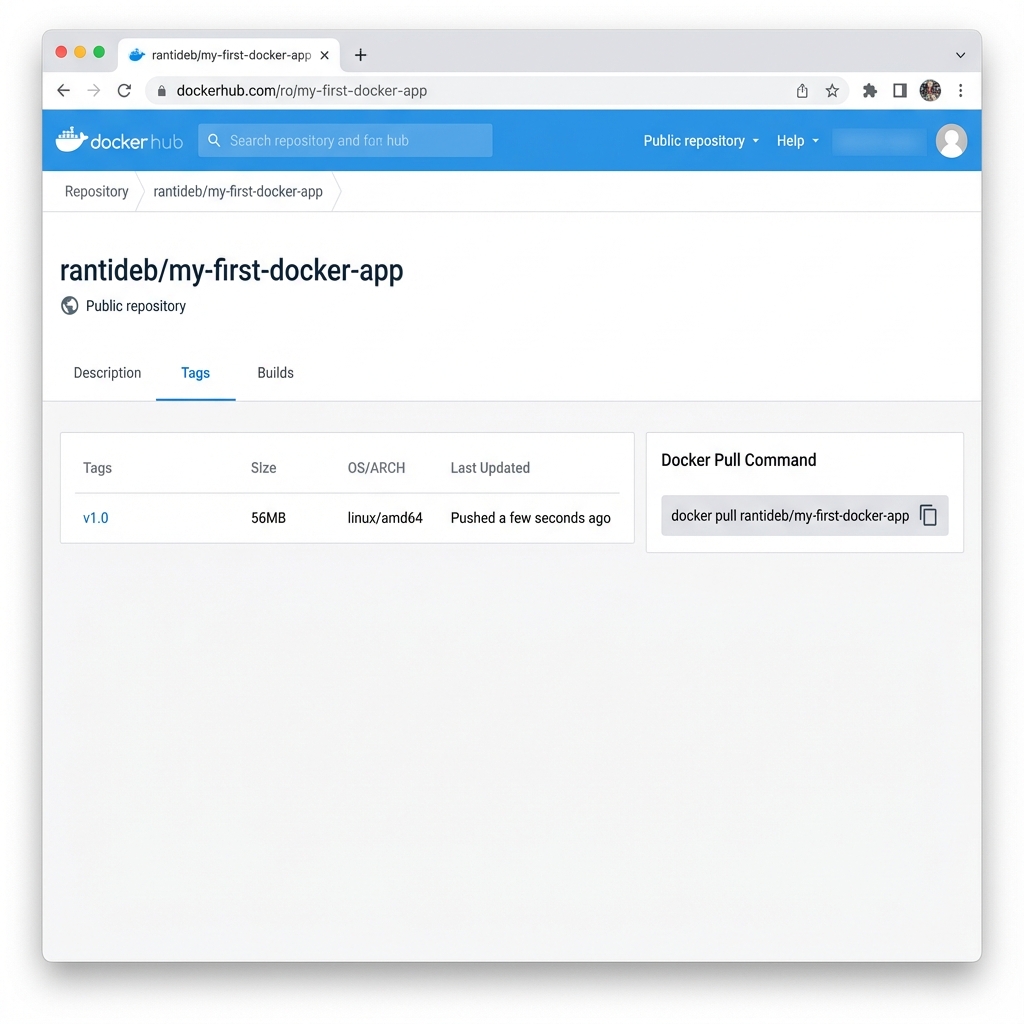Click the padlock icon in the address bar
This screenshot has width=1024, height=1024.
161,90
